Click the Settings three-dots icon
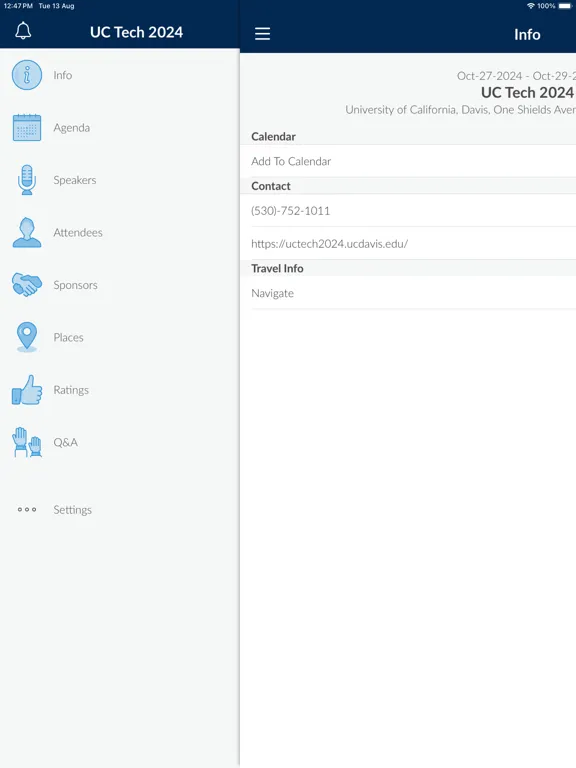This screenshot has width=576, height=768. 27,509
